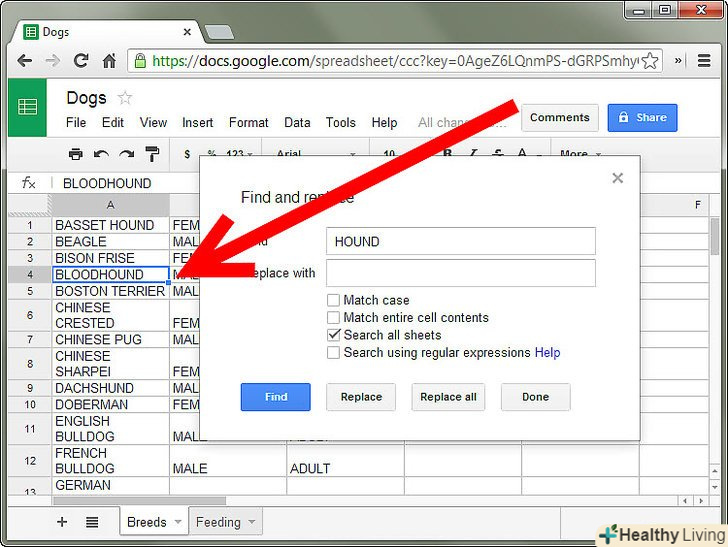This screenshot has width=728, height=547.
Task: Show hidden extensions with the chevron icon
Action: click(678, 60)
